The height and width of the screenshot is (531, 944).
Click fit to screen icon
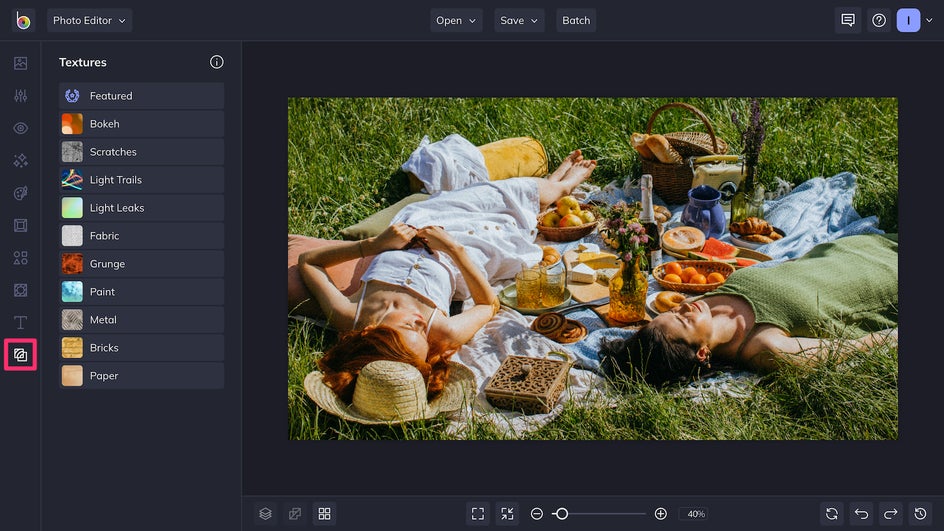pos(478,514)
